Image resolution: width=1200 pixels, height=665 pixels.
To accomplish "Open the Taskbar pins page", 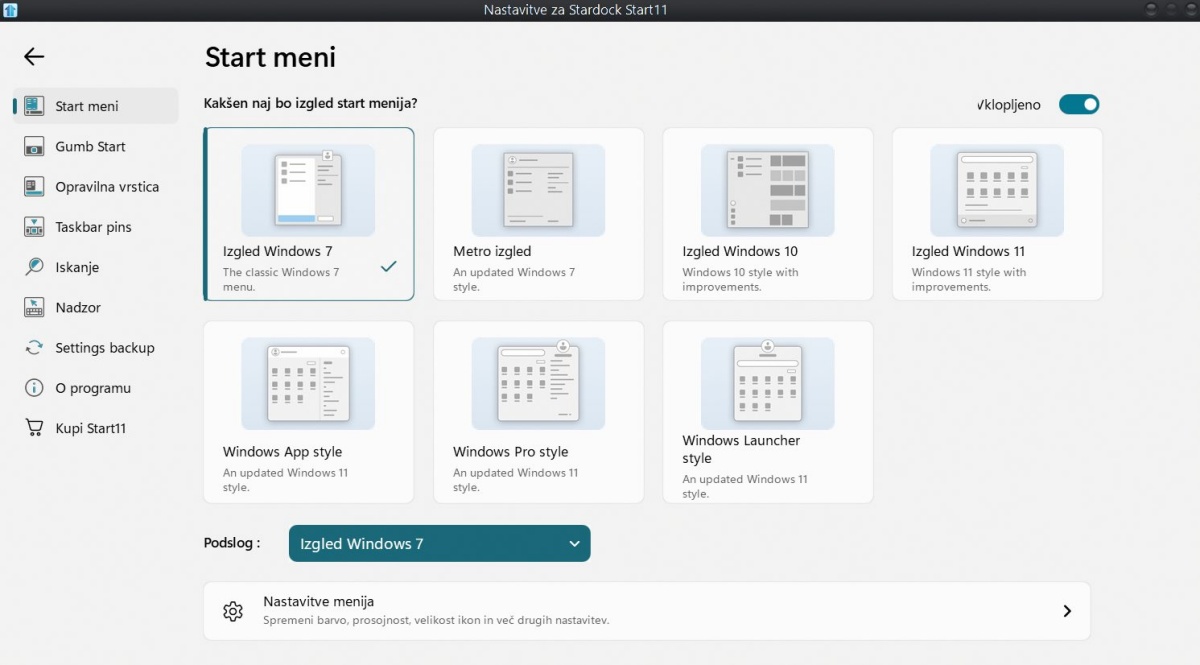I will click(96, 227).
